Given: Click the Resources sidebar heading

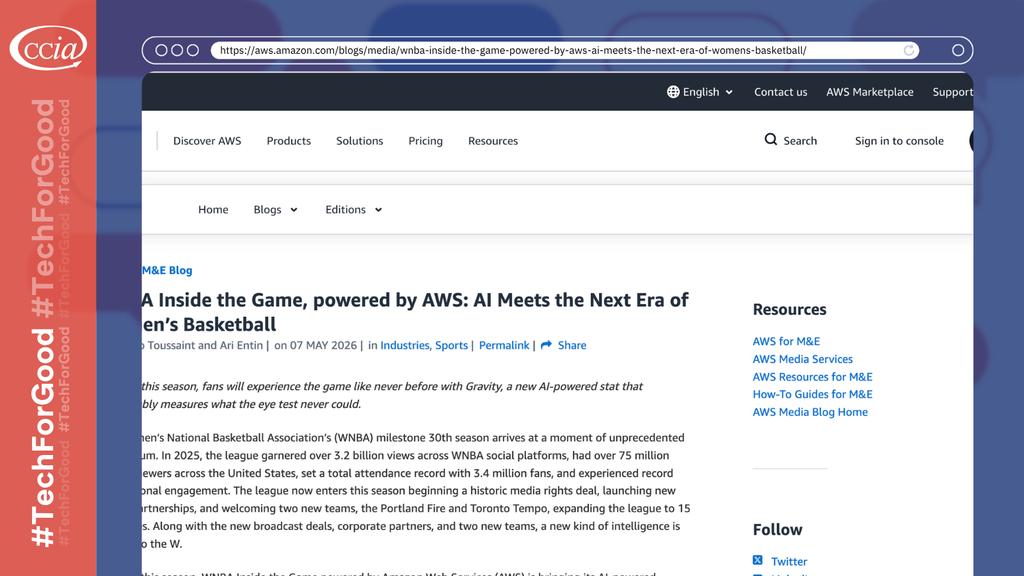Looking at the screenshot, I should pos(790,310).
